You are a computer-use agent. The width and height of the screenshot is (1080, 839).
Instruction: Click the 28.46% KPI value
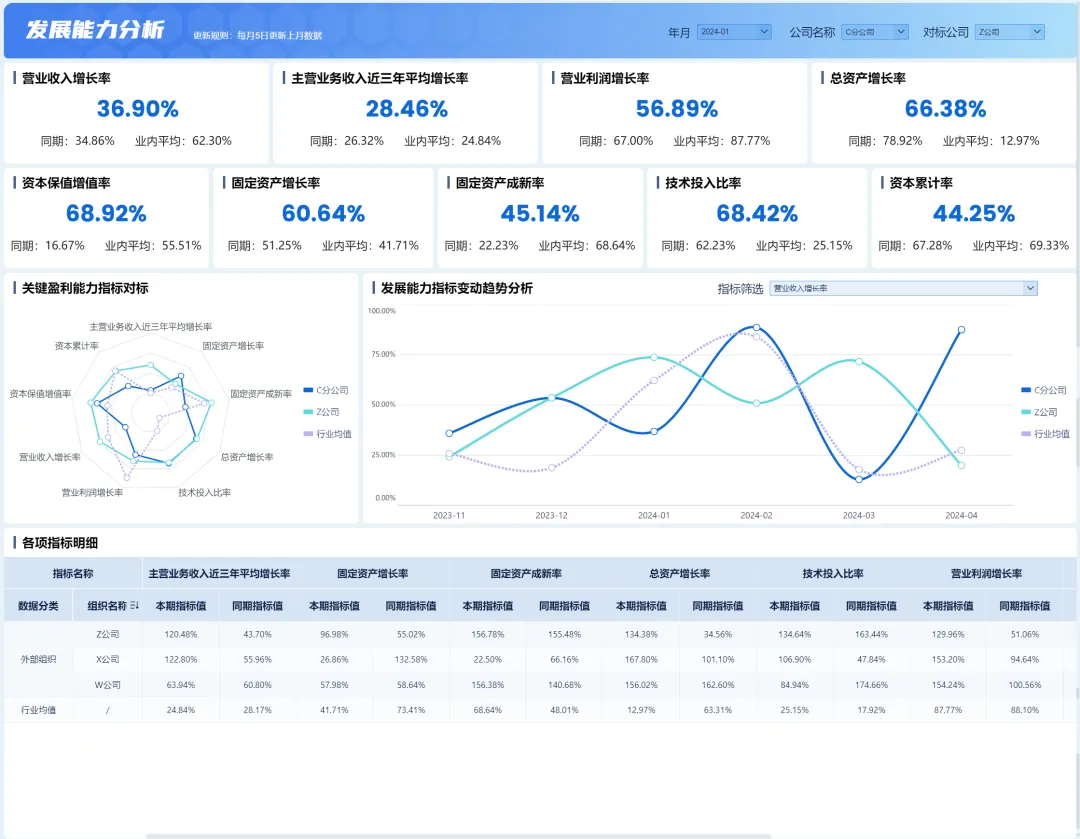(x=406, y=109)
